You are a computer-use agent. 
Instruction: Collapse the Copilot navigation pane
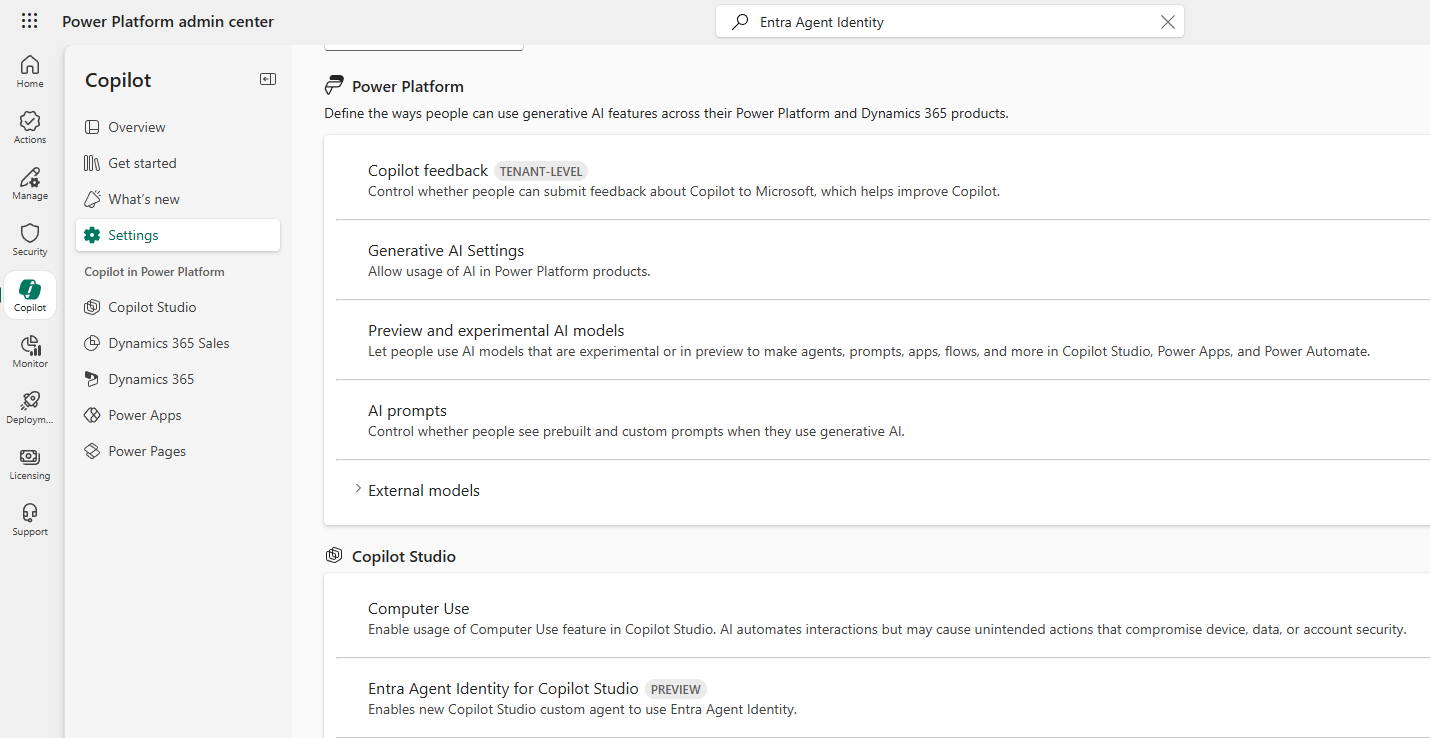(267, 79)
